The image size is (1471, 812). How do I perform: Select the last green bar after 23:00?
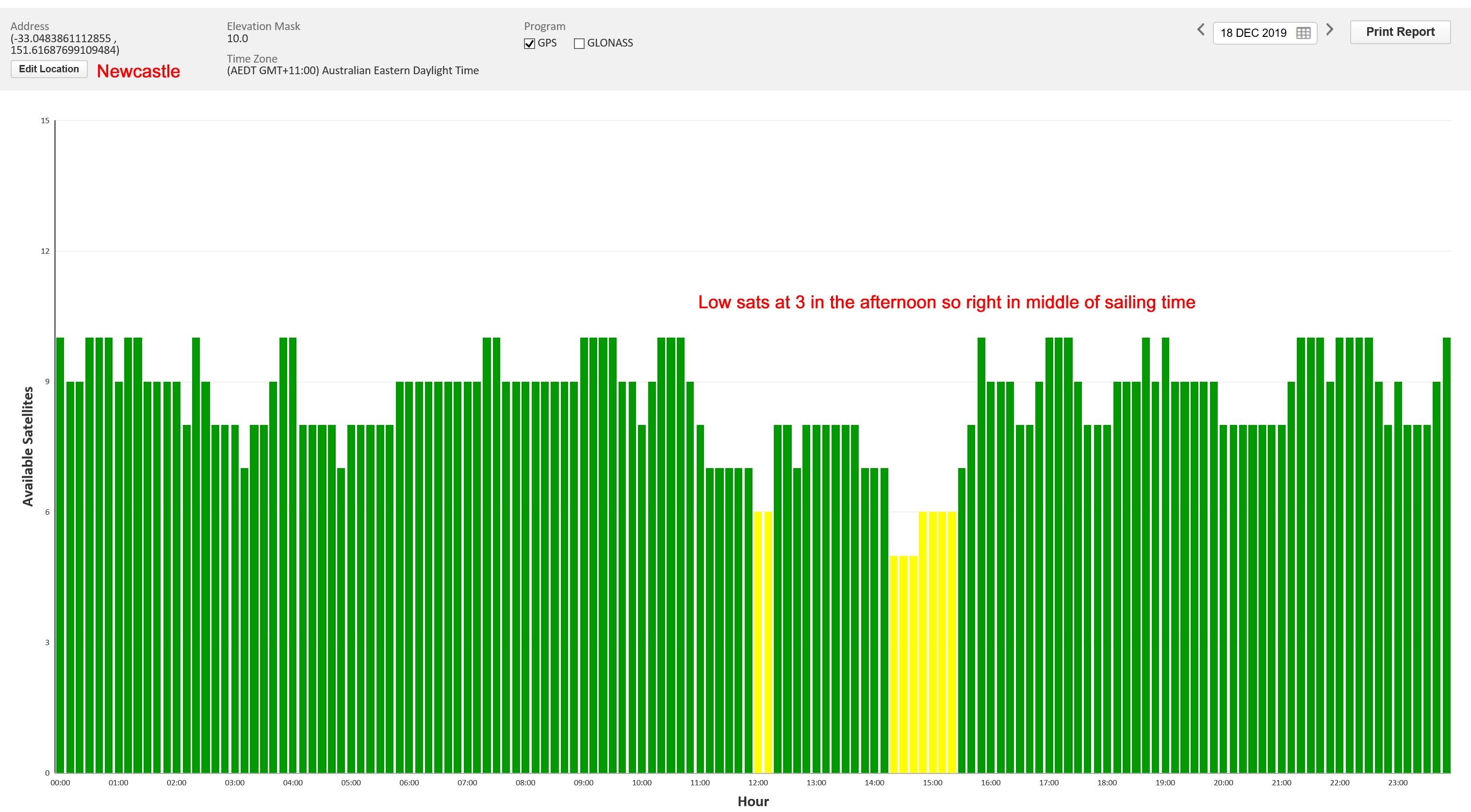[1446, 555]
